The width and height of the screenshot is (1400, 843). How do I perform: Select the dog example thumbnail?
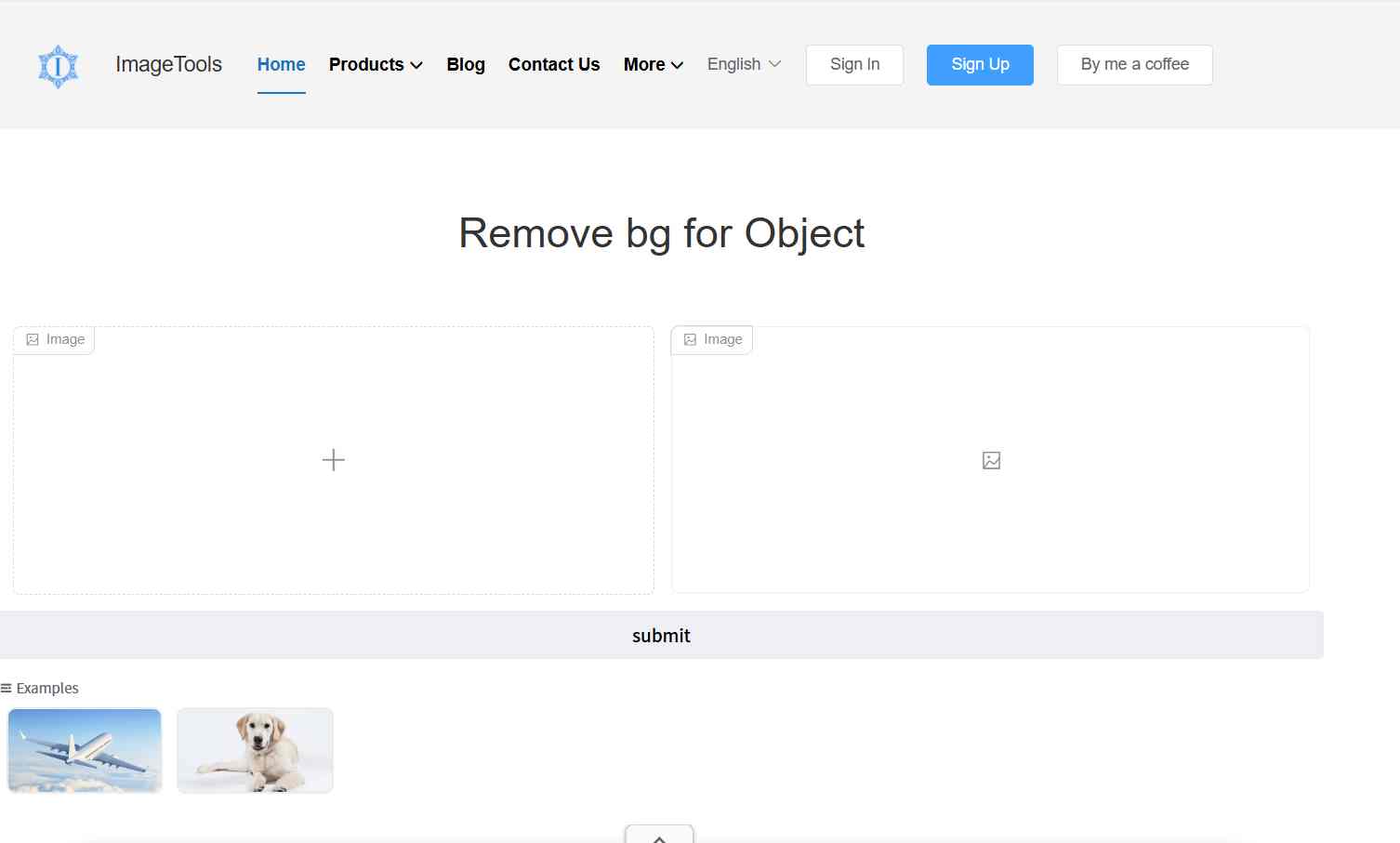click(x=255, y=750)
